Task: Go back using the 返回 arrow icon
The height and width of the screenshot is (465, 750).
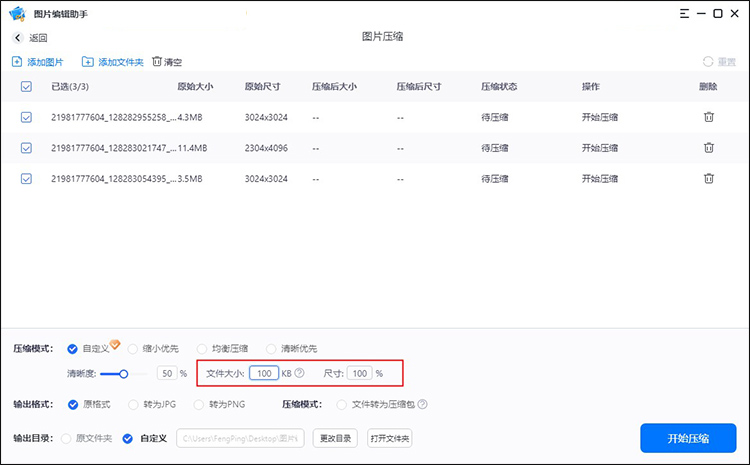Action: 18,38
